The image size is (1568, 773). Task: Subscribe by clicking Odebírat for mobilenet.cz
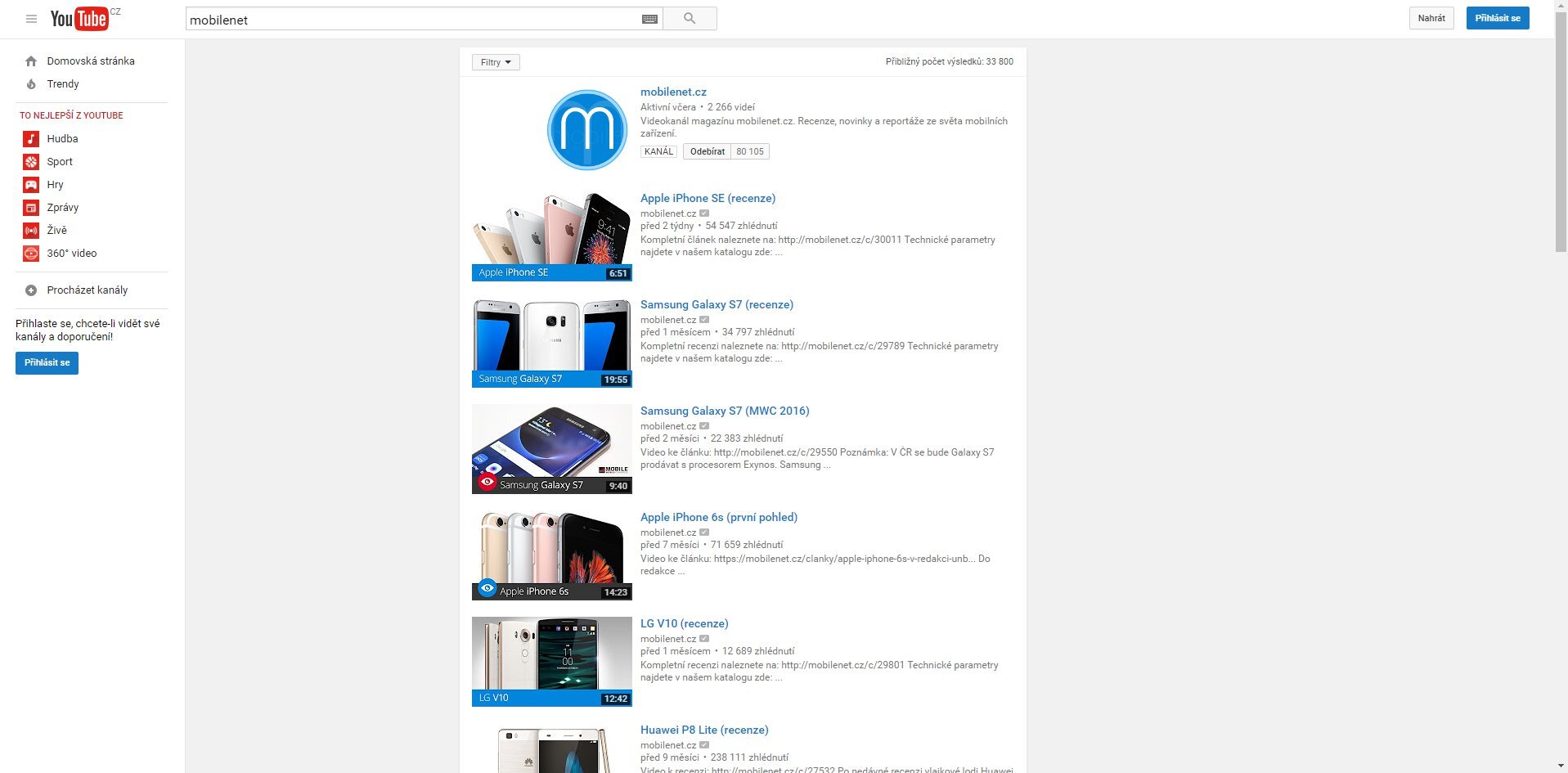point(706,151)
